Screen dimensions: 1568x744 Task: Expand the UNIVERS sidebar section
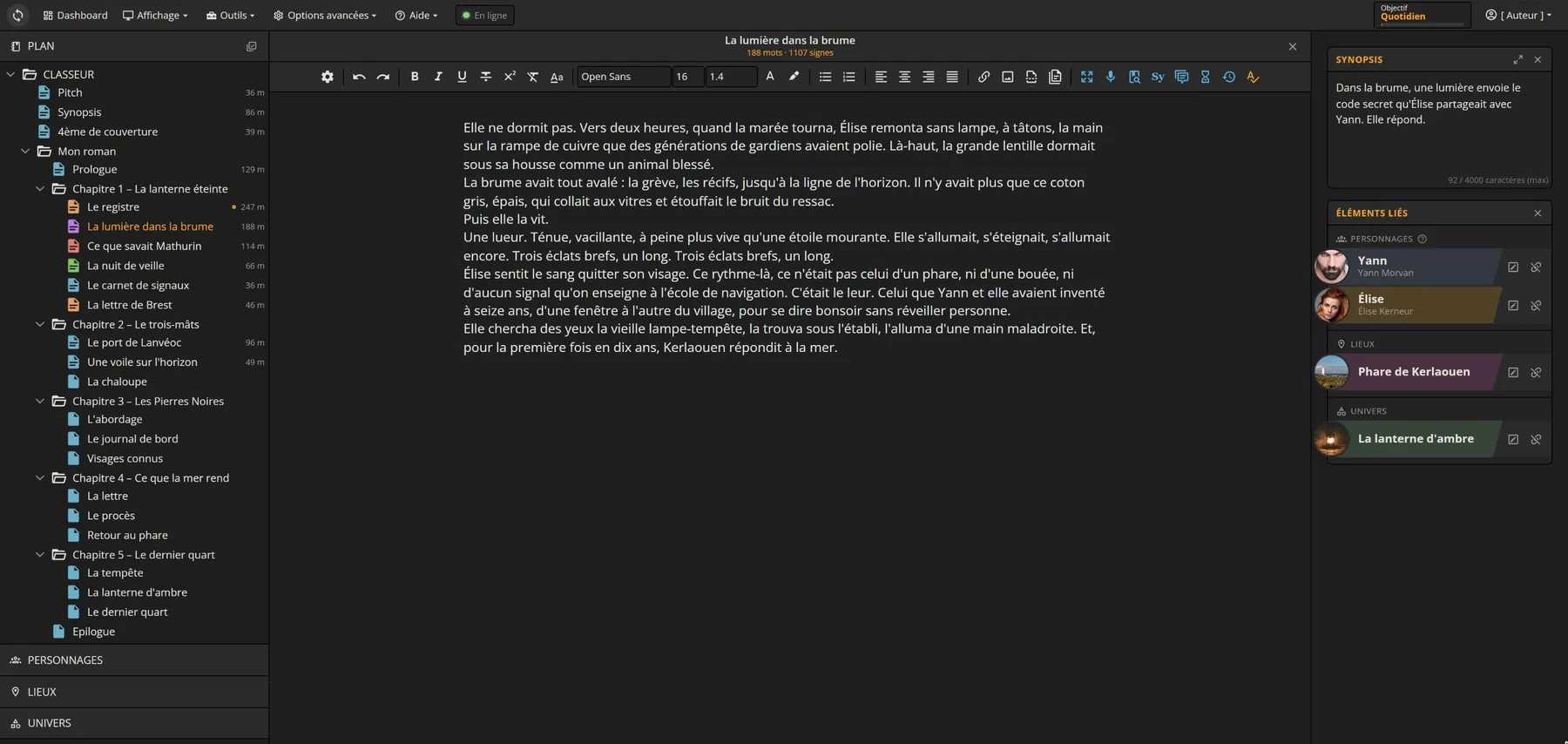pyautogui.click(x=134, y=723)
